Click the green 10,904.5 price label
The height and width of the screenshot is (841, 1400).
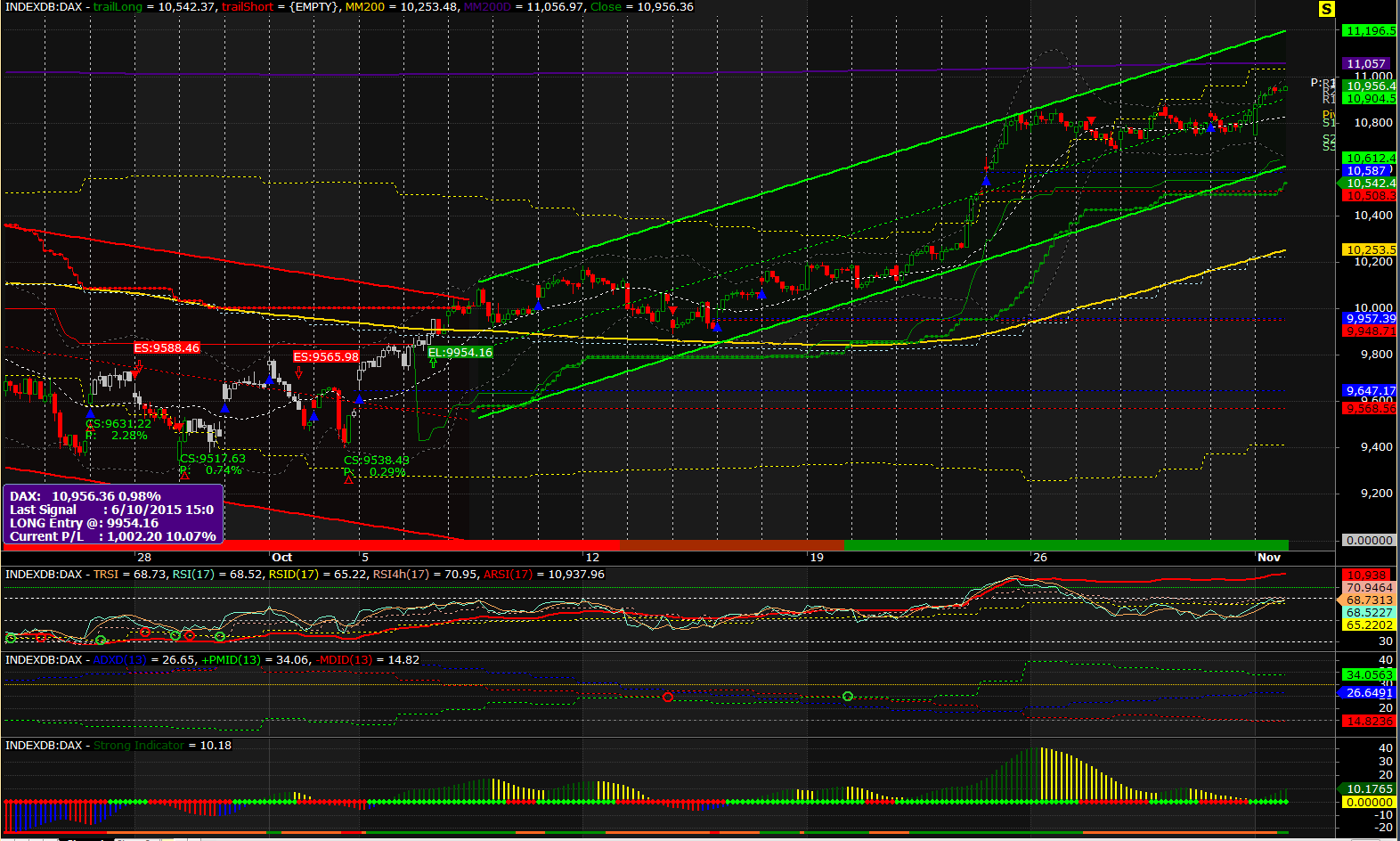pos(1370,99)
